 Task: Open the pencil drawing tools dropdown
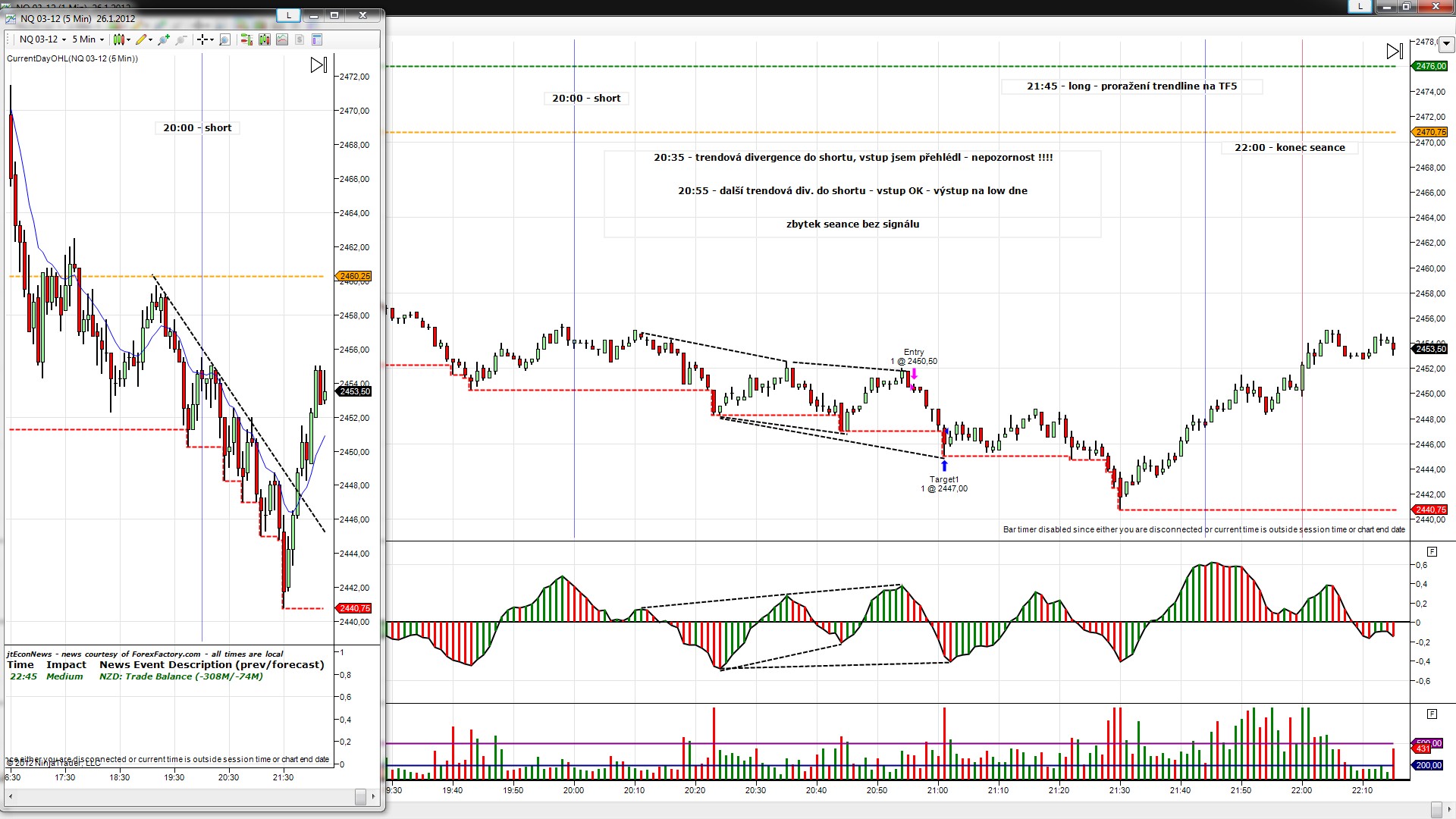point(143,39)
